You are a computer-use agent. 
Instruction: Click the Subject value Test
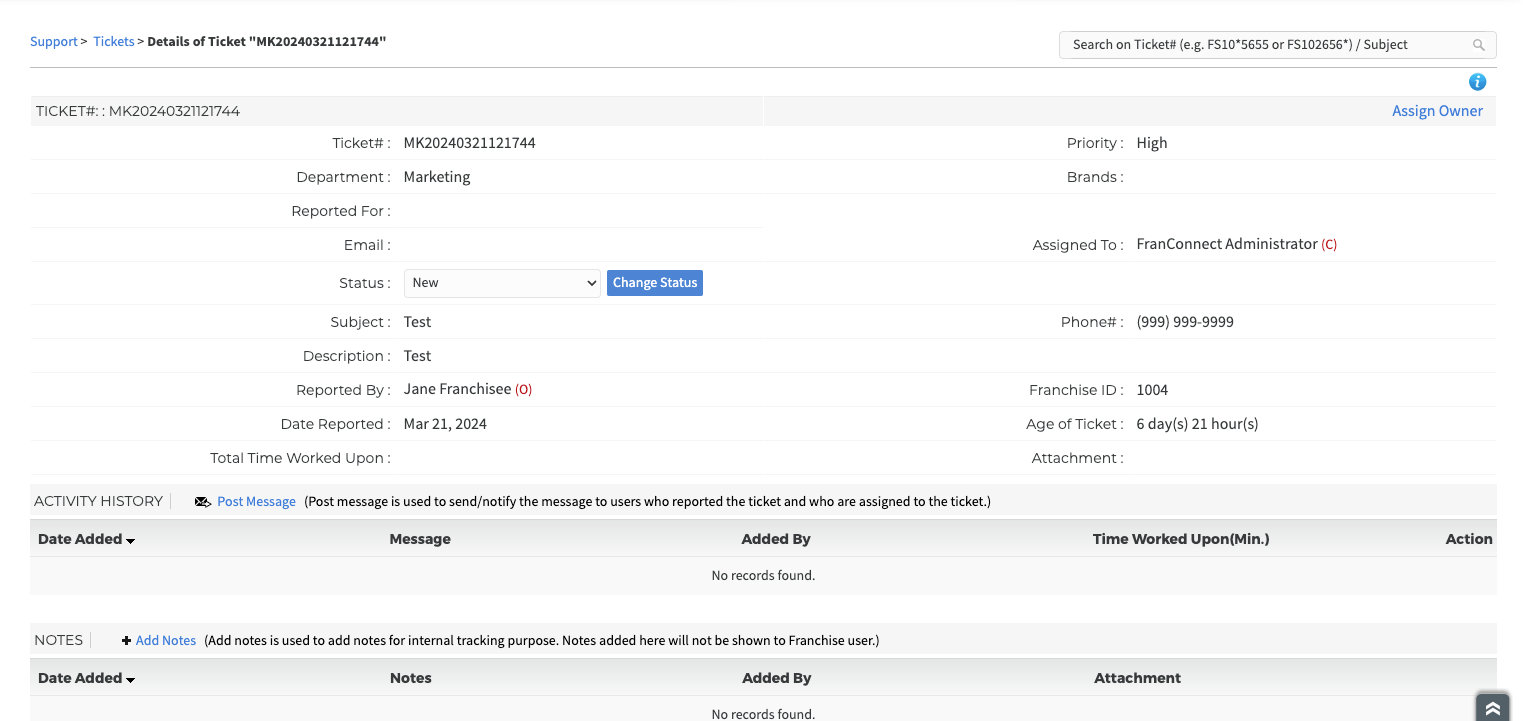418,322
